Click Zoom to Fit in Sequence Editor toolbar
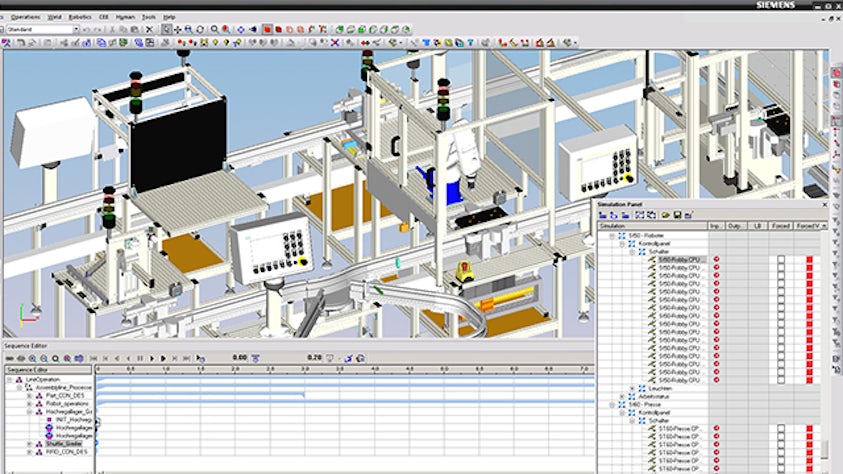The height and width of the screenshot is (474, 843). pos(55,358)
